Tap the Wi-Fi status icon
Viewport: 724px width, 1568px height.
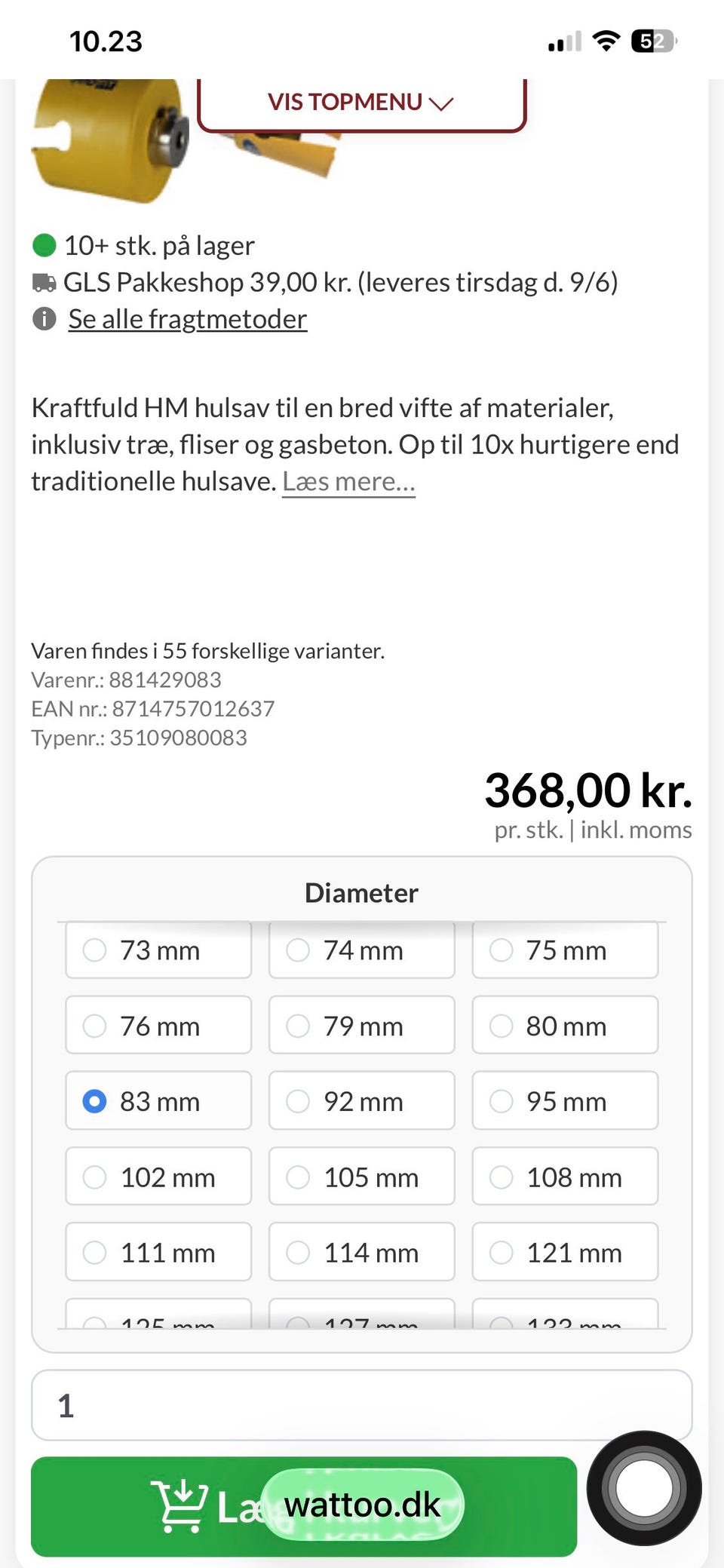coord(606,41)
